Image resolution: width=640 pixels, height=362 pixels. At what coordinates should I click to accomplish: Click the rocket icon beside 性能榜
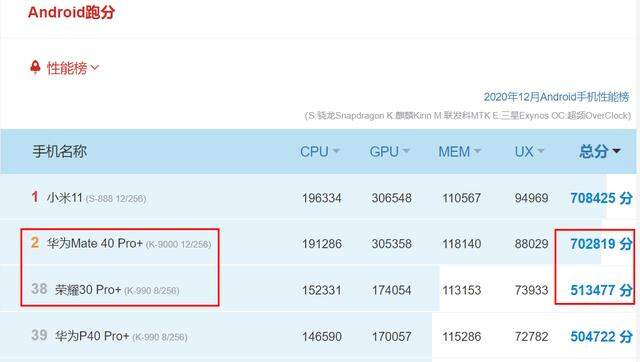(x=36, y=67)
